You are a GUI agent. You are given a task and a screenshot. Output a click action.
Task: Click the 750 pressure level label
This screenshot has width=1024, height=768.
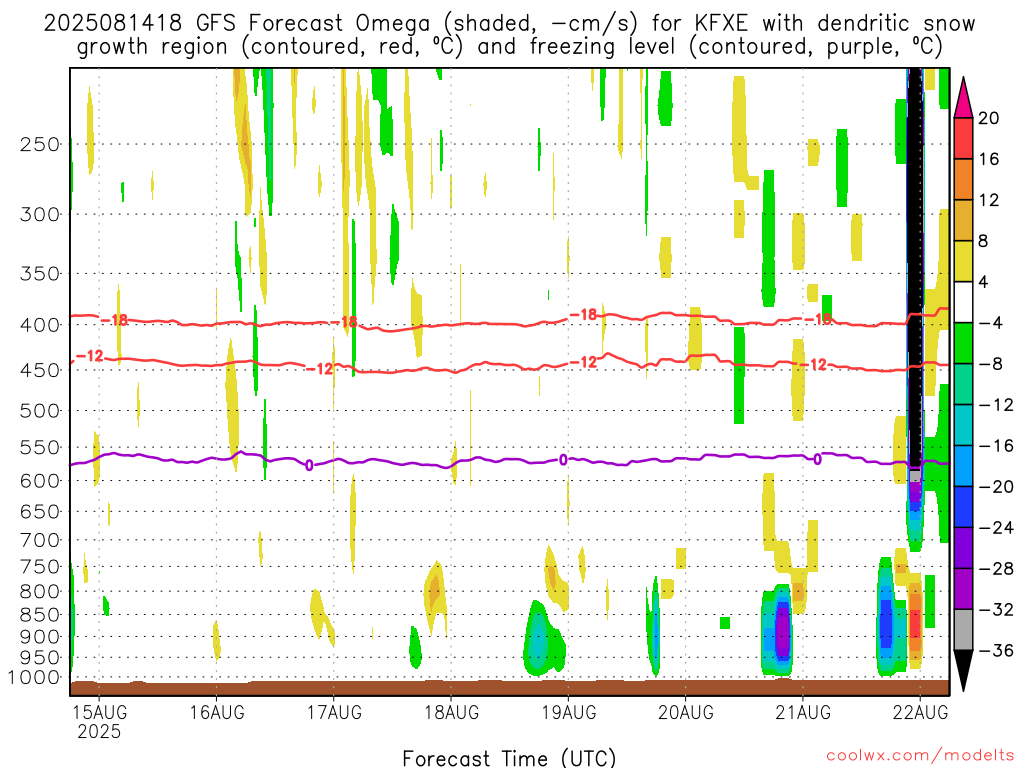(x=40, y=567)
